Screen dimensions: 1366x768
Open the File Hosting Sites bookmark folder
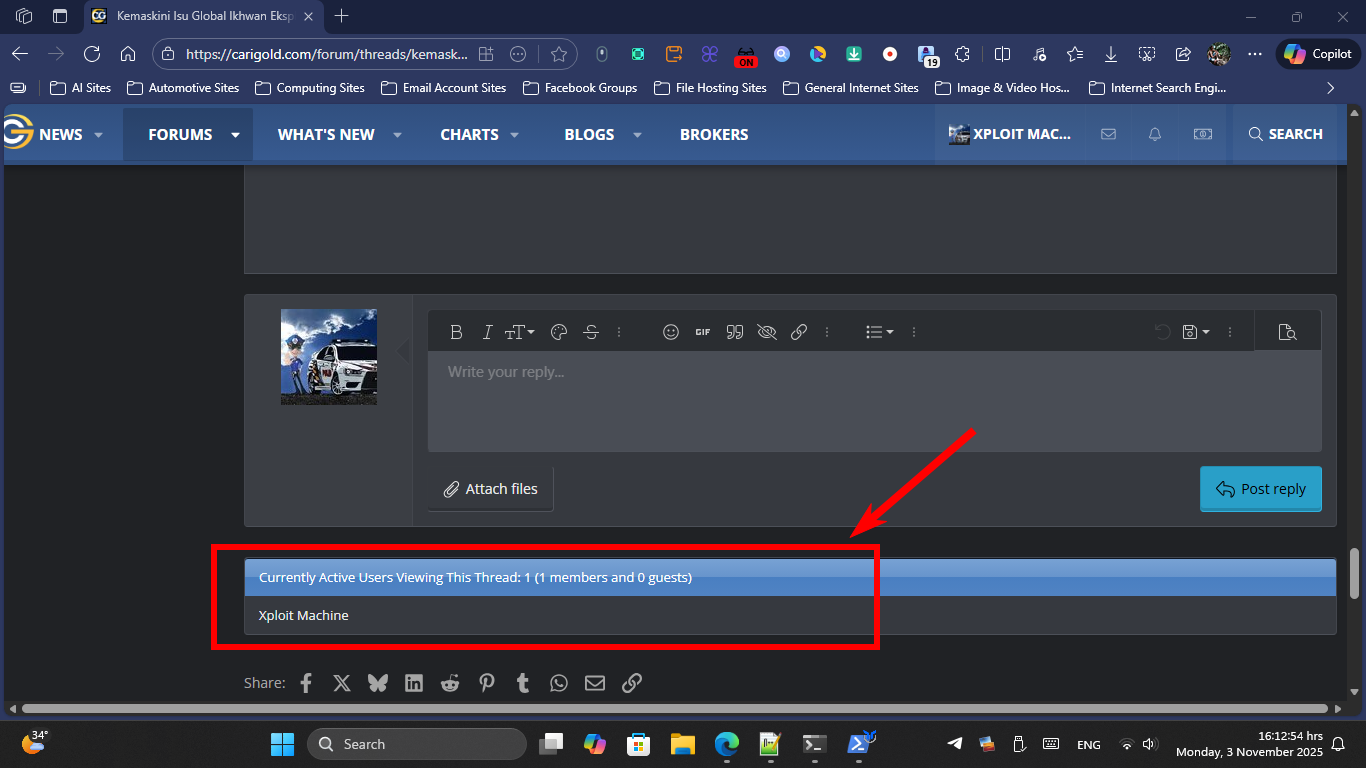710,88
